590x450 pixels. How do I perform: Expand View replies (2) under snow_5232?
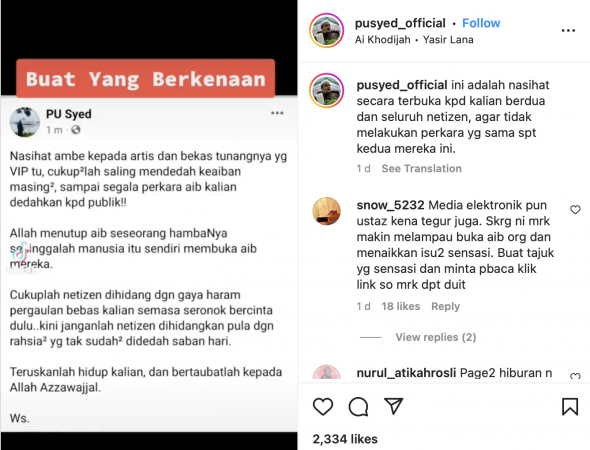[435, 337]
